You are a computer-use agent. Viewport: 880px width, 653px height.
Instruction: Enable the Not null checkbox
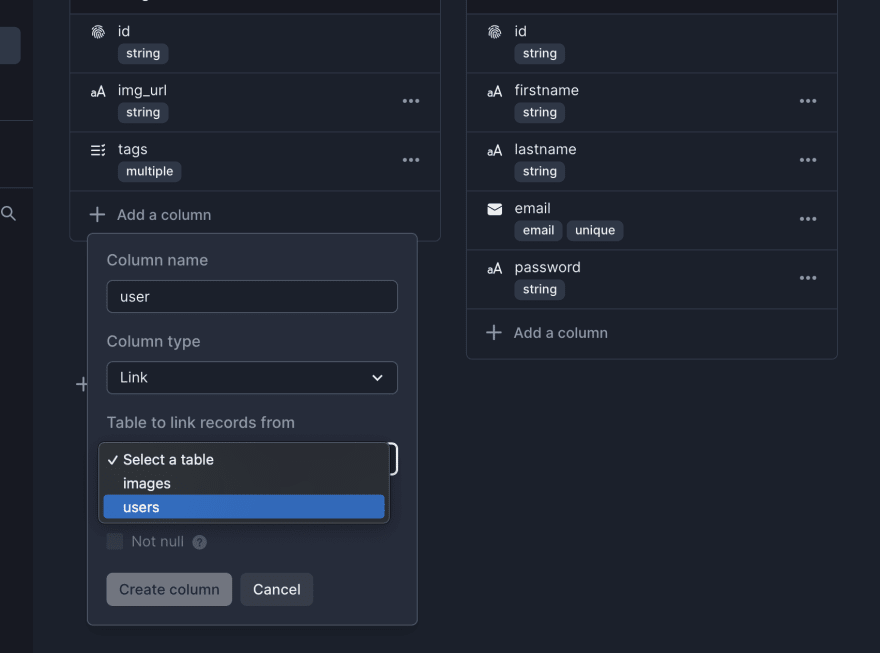(x=114, y=541)
